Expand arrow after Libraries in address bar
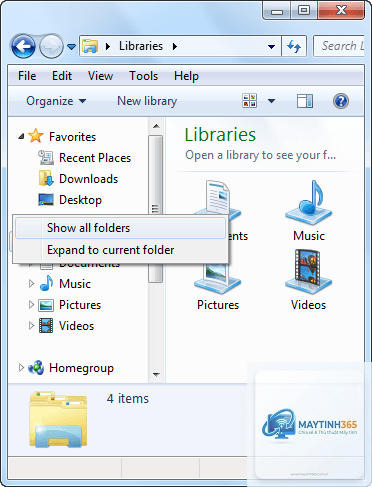Viewport: 372px width, 487px height. point(175,46)
